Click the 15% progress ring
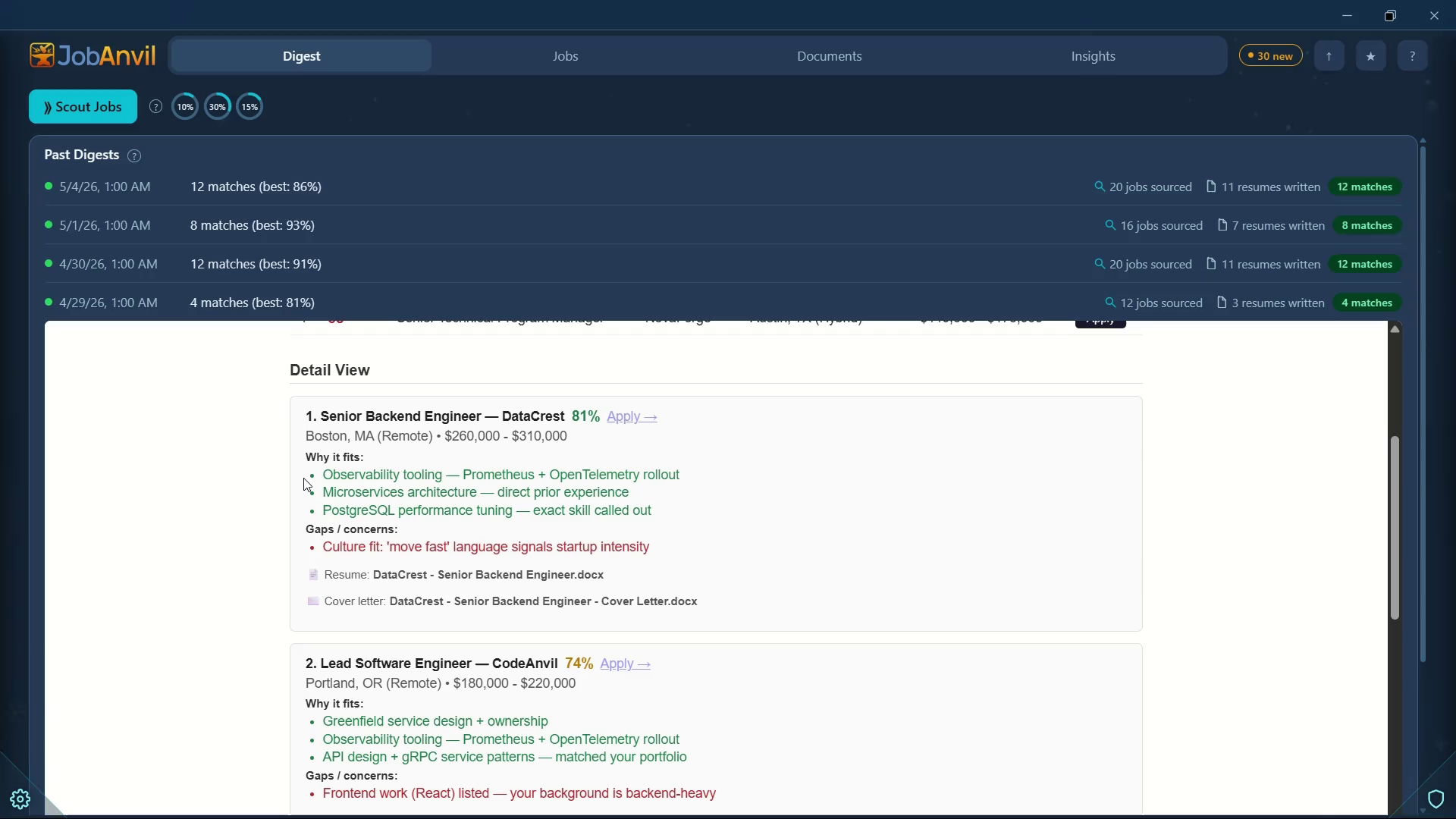The image size is (1456, 819). pyautogui.click(x=249, y=107)
